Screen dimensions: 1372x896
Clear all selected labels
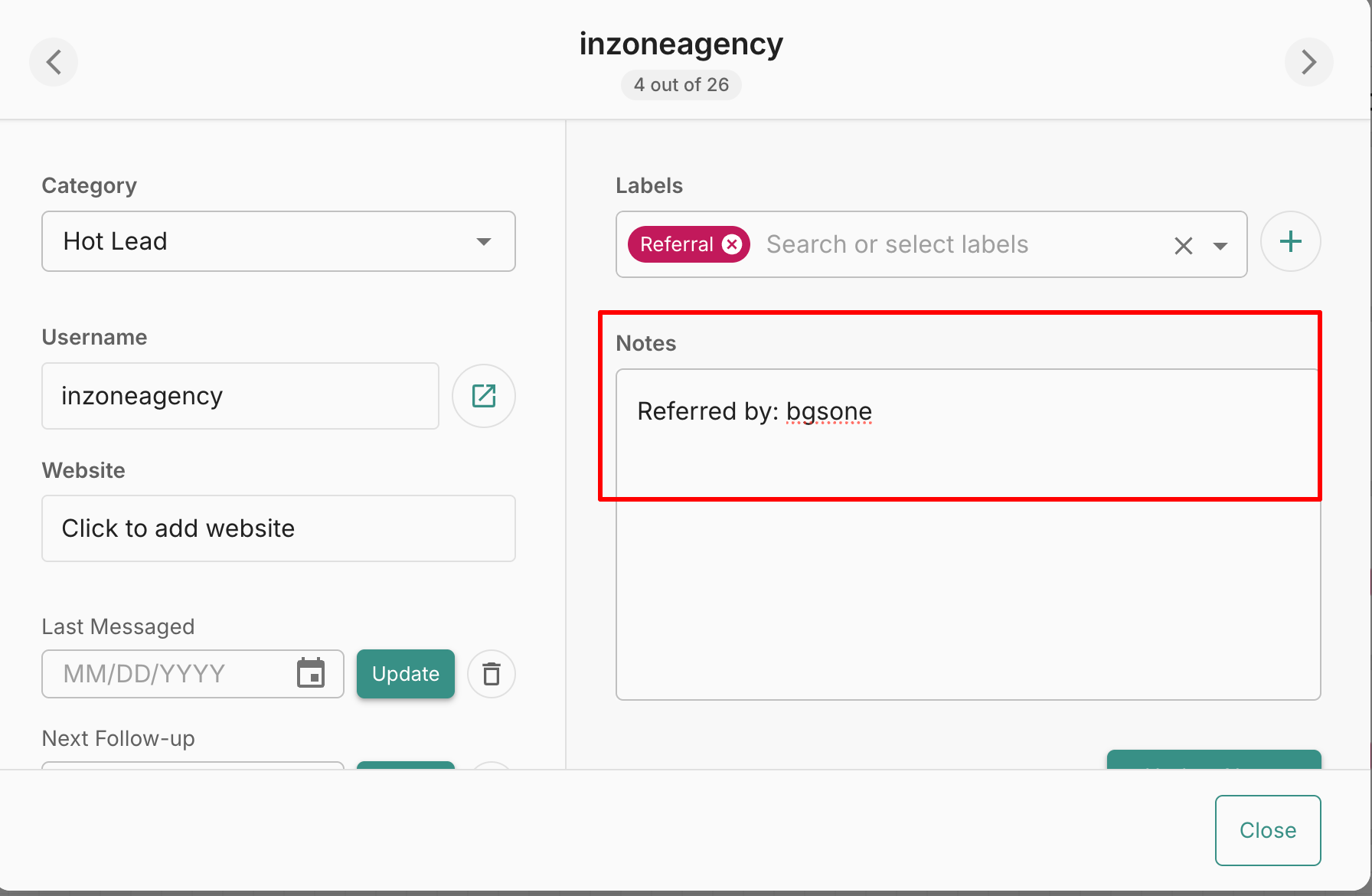(x=1183, y=246)
